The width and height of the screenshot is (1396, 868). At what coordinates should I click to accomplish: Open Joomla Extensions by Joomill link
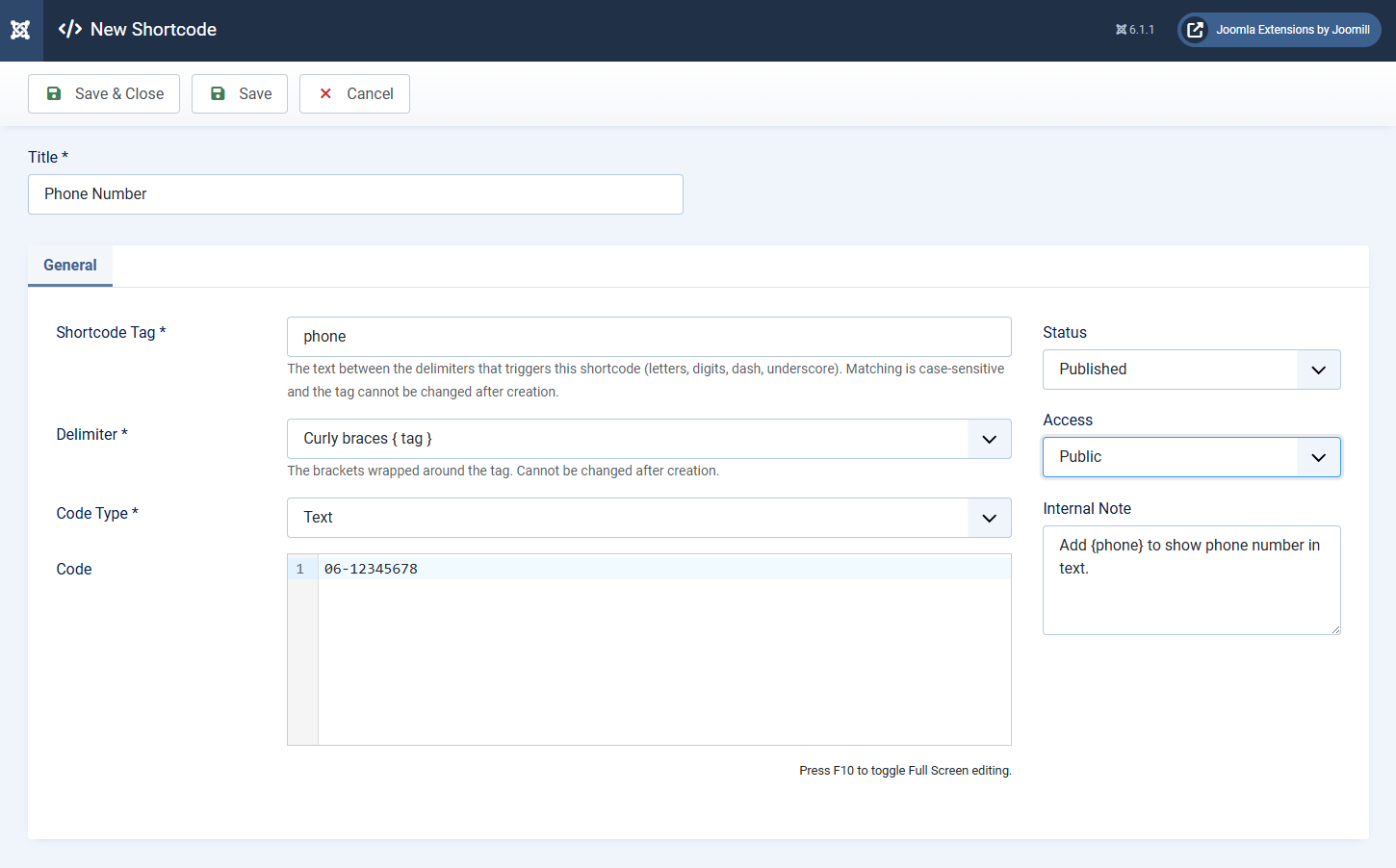[1279, 30]
